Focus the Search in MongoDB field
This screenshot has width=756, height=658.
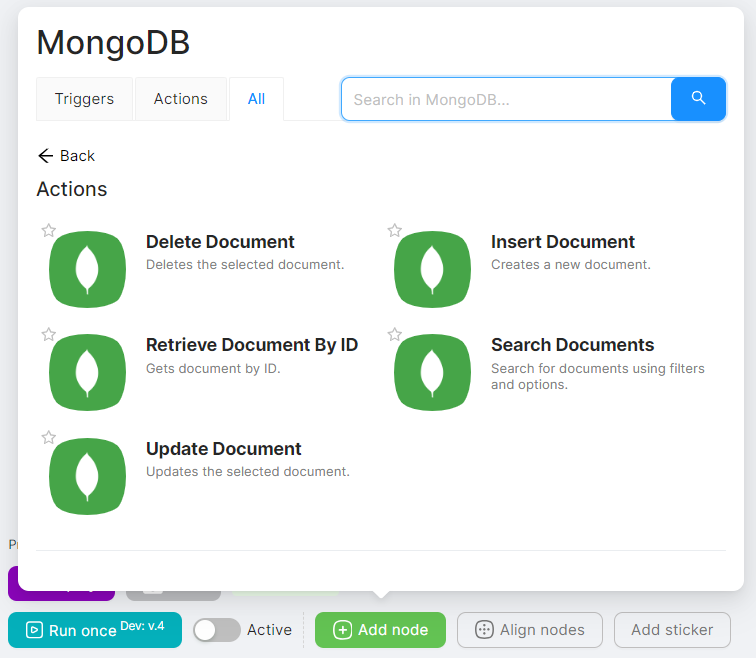[x=506, y=99]
